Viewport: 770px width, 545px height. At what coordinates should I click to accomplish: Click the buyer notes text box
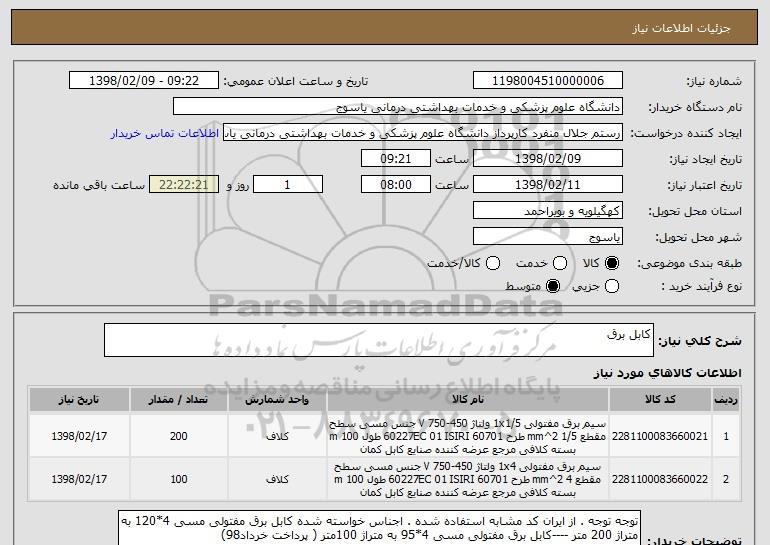(380, 528)
